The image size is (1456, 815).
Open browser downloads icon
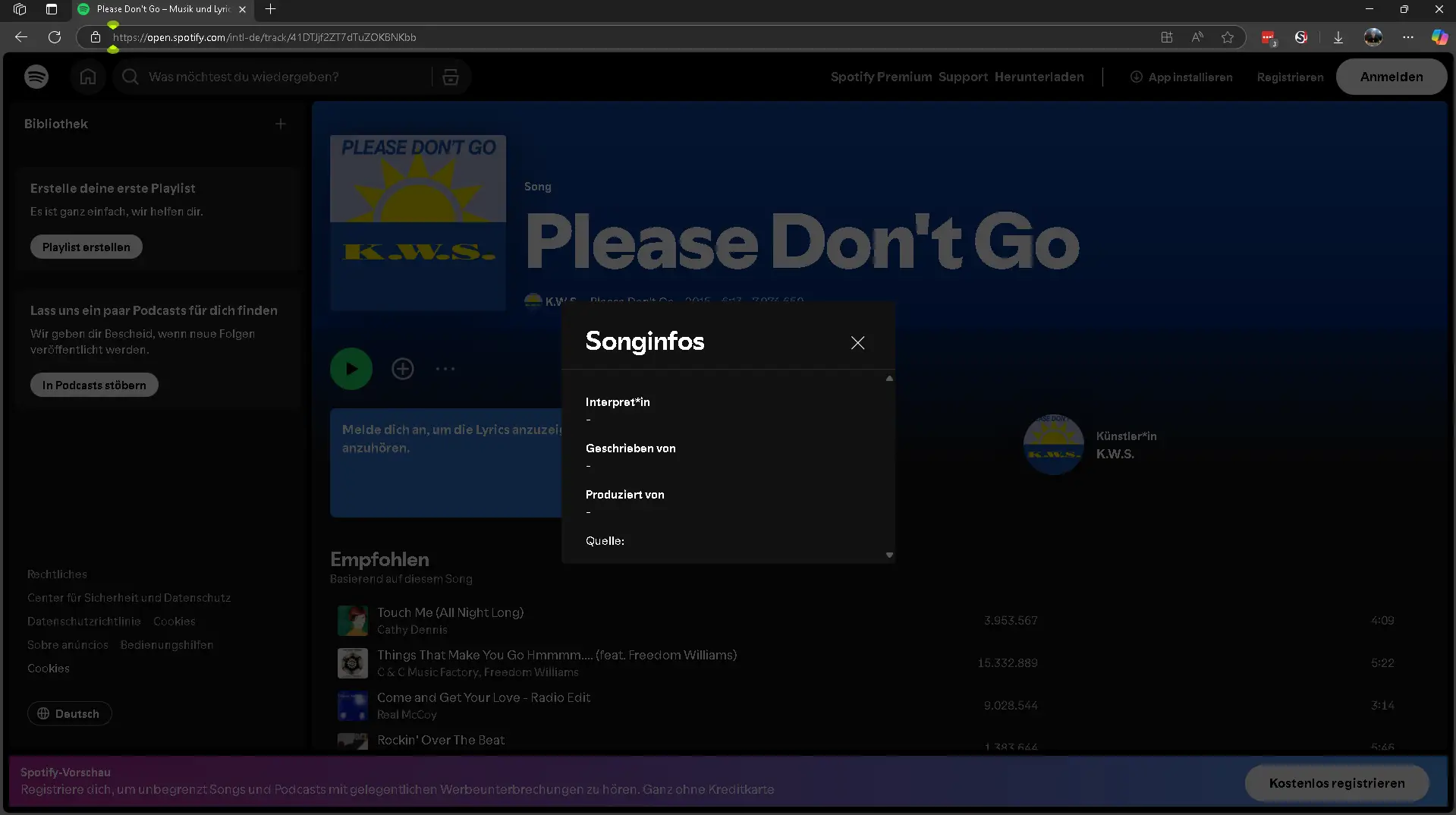(1338, 37)
